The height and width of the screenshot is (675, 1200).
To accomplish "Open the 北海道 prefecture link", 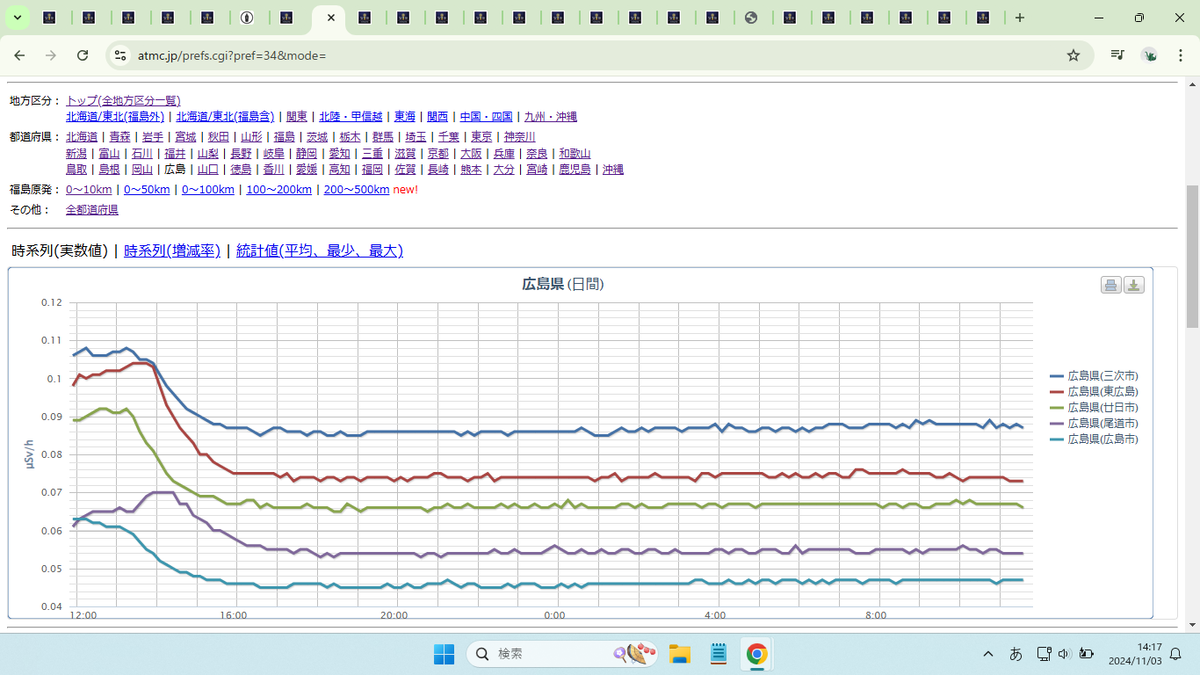I will pos(82,137).
